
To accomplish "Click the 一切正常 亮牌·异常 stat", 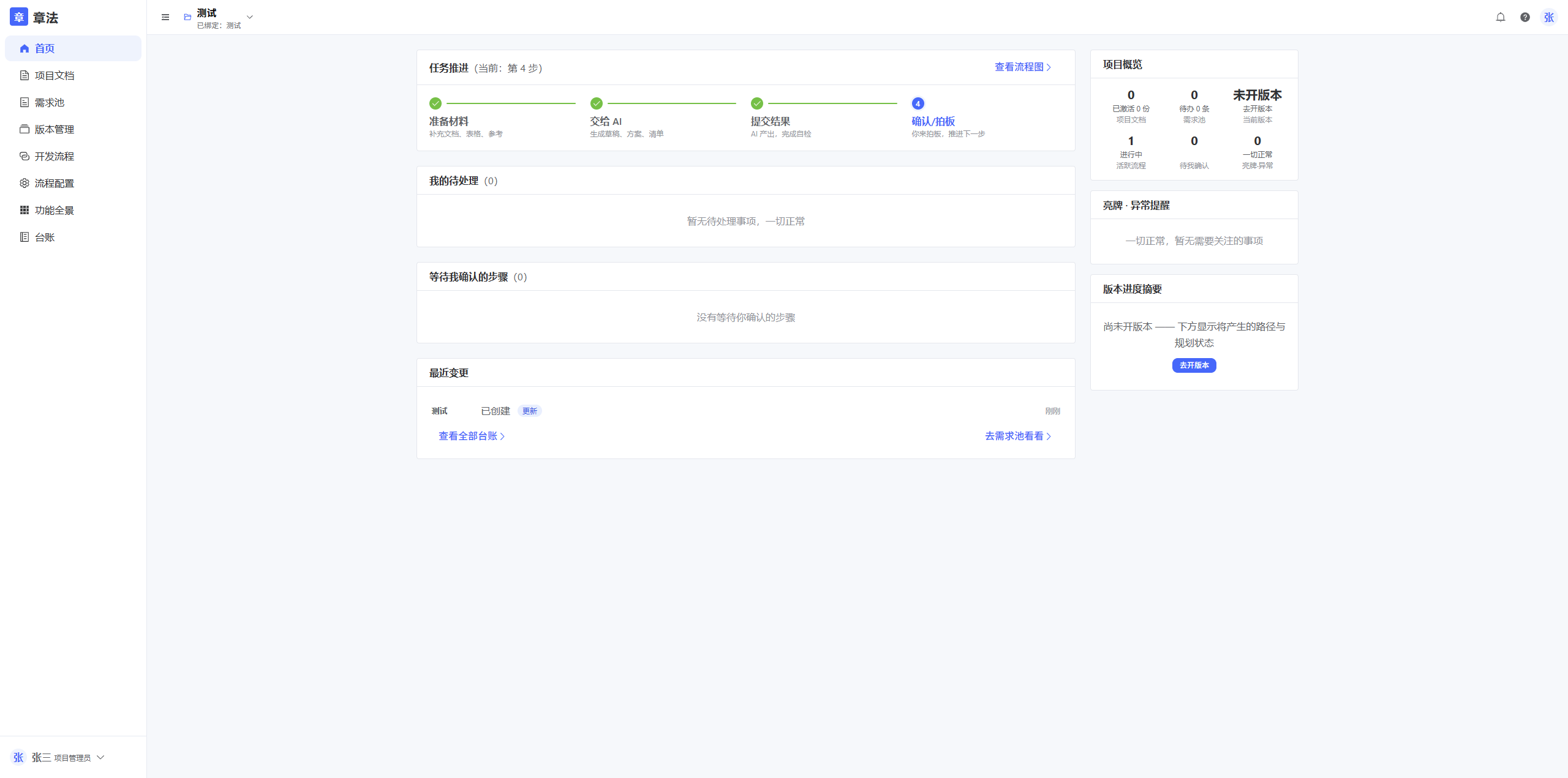I will (1257, 152).
